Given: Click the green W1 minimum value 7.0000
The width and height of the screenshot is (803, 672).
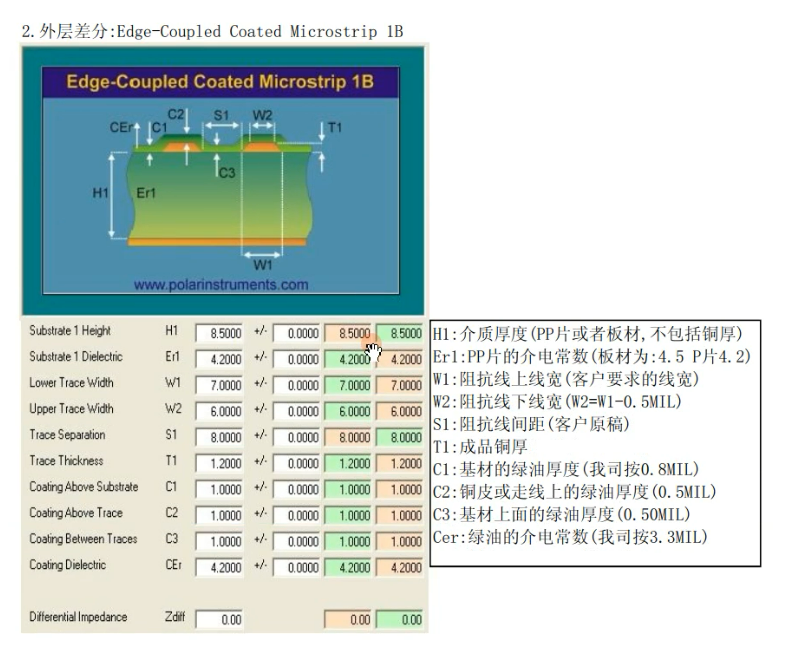Looking at the screenshot, I should tap(348, 385).
